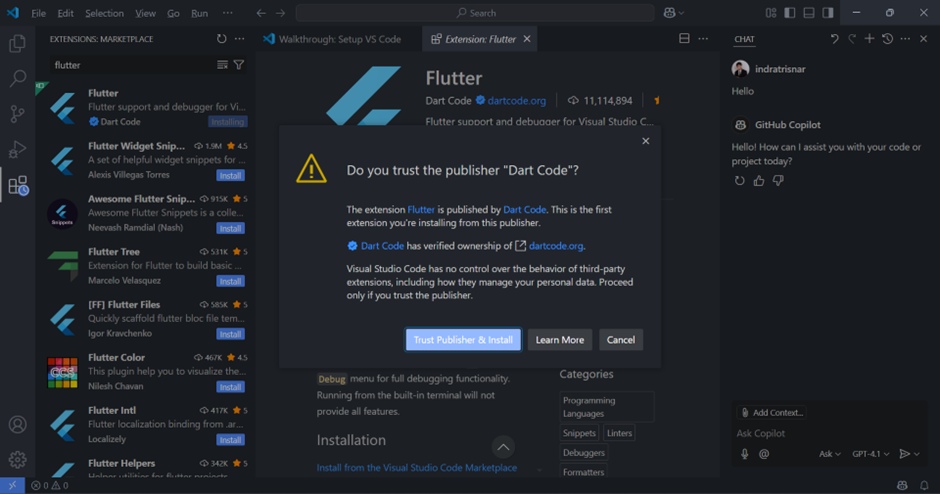Open Copilot menu in title bar
Viewport: 940px width, 494px height.
click(674, 13)
